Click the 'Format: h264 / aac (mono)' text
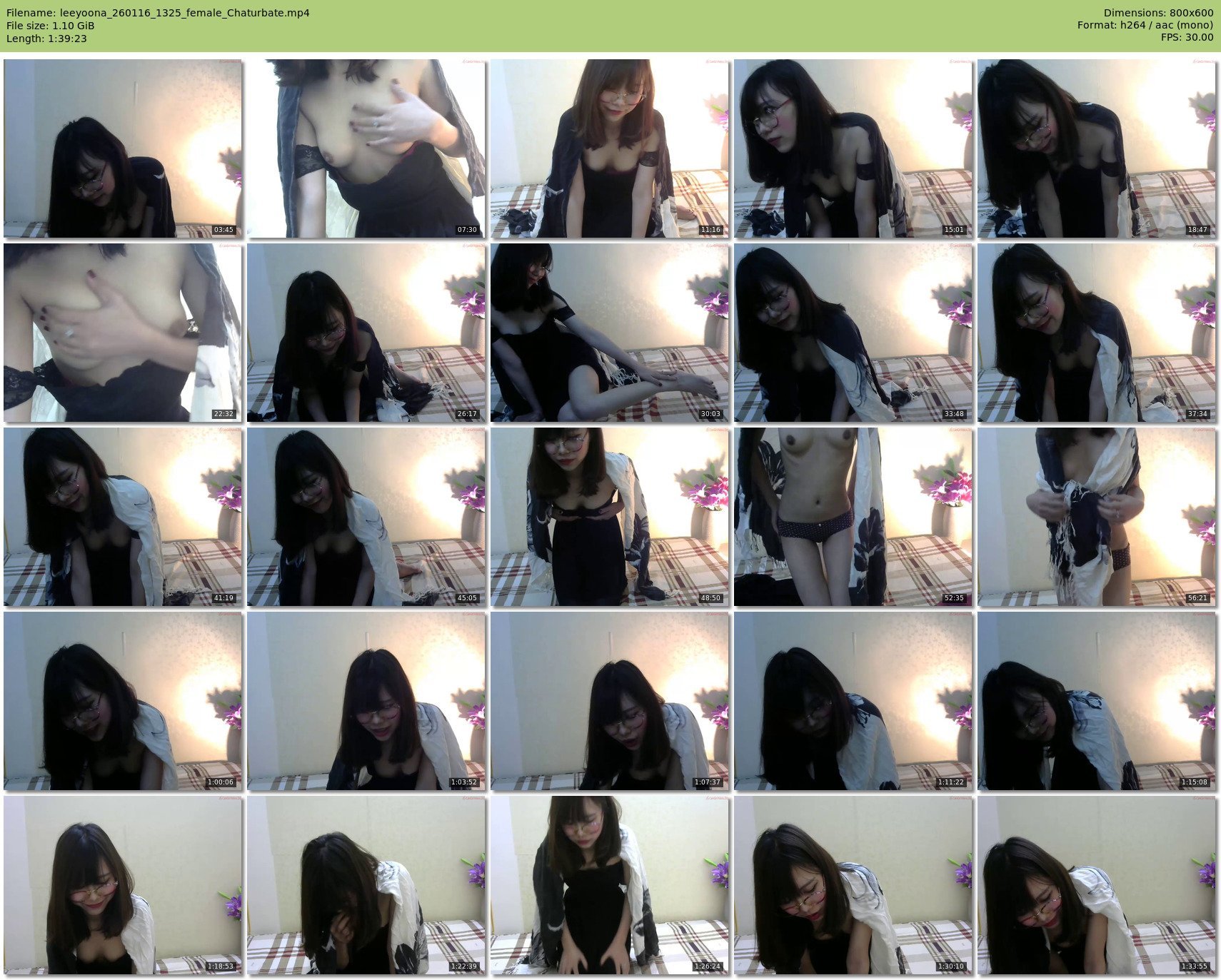The height and width of the screenshot is (980, 1221). coord(1145,26)
